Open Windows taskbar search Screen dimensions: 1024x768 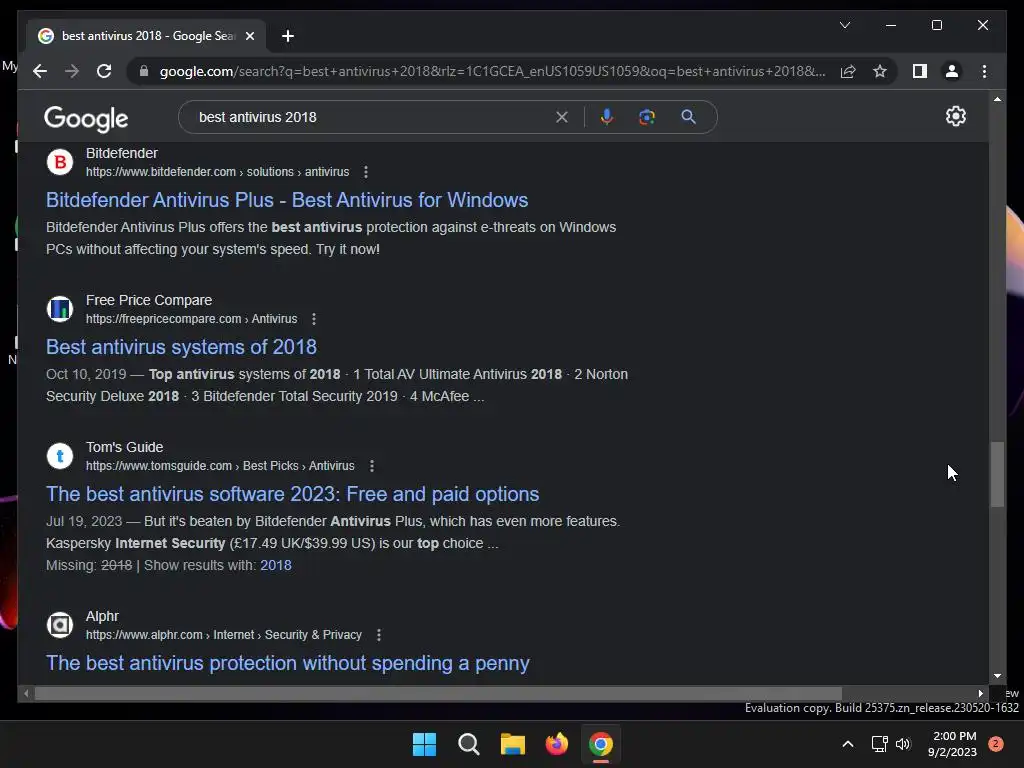tap(468, 744)
